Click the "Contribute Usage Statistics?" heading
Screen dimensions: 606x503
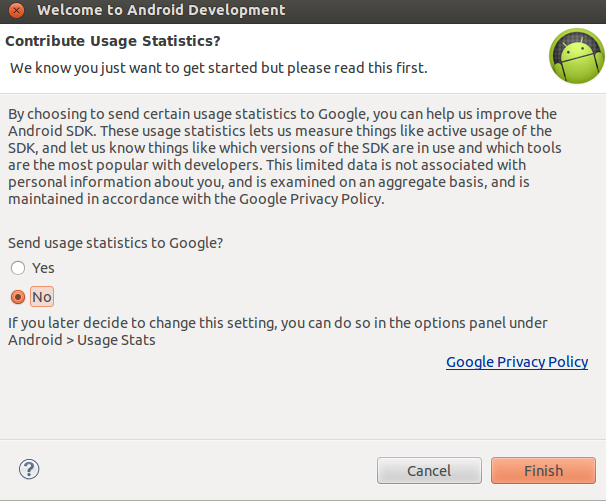[113, 42]
